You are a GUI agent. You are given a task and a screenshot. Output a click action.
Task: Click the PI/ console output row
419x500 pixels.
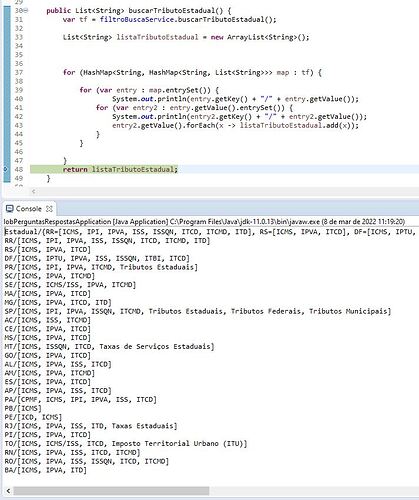[48, 435]
